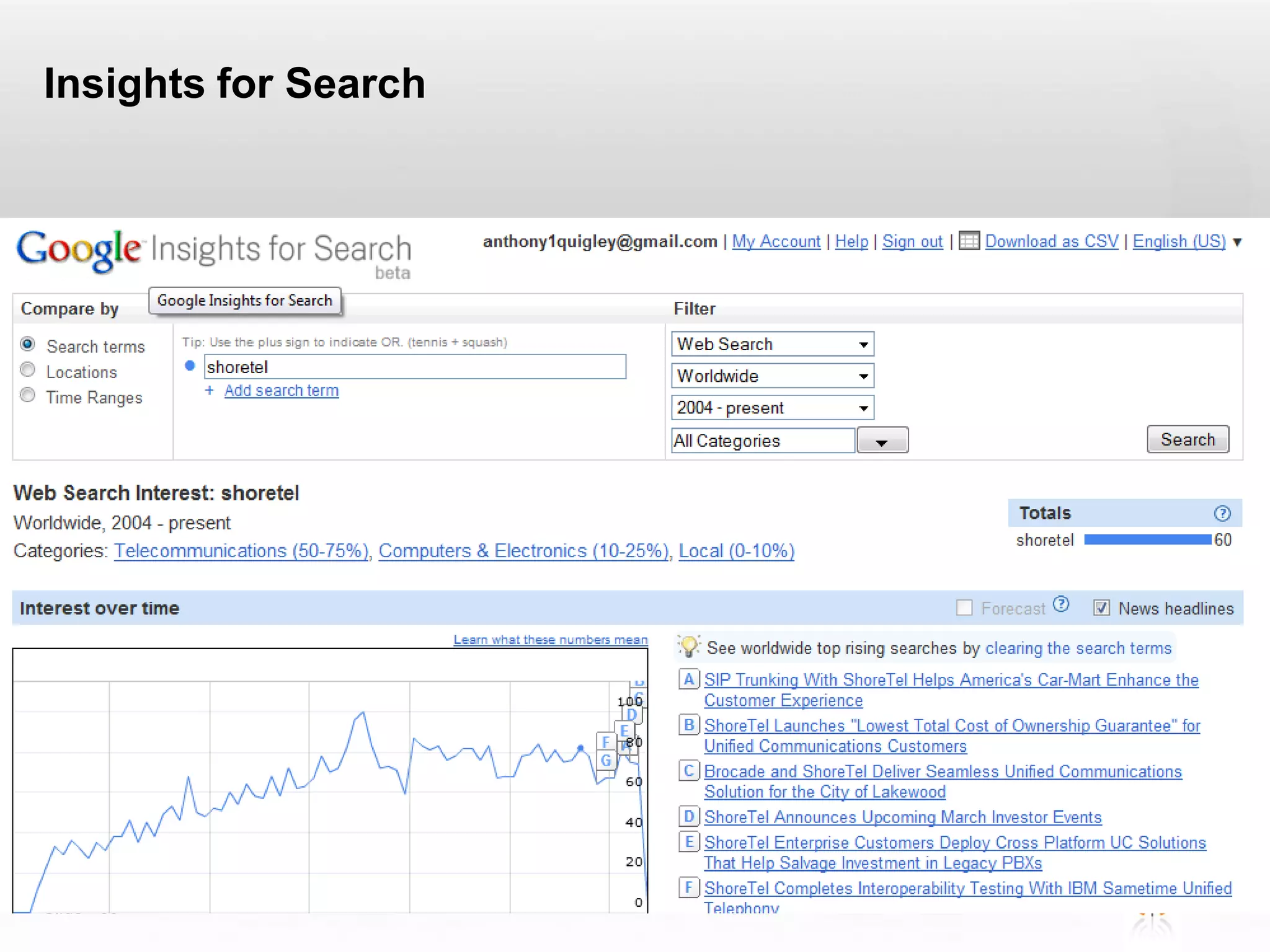Image resolution: width=1270 pixels, height=952 pixels.
Task: Click news headline marker C in list
Action: pyautogui.click(x=689, y=770)
